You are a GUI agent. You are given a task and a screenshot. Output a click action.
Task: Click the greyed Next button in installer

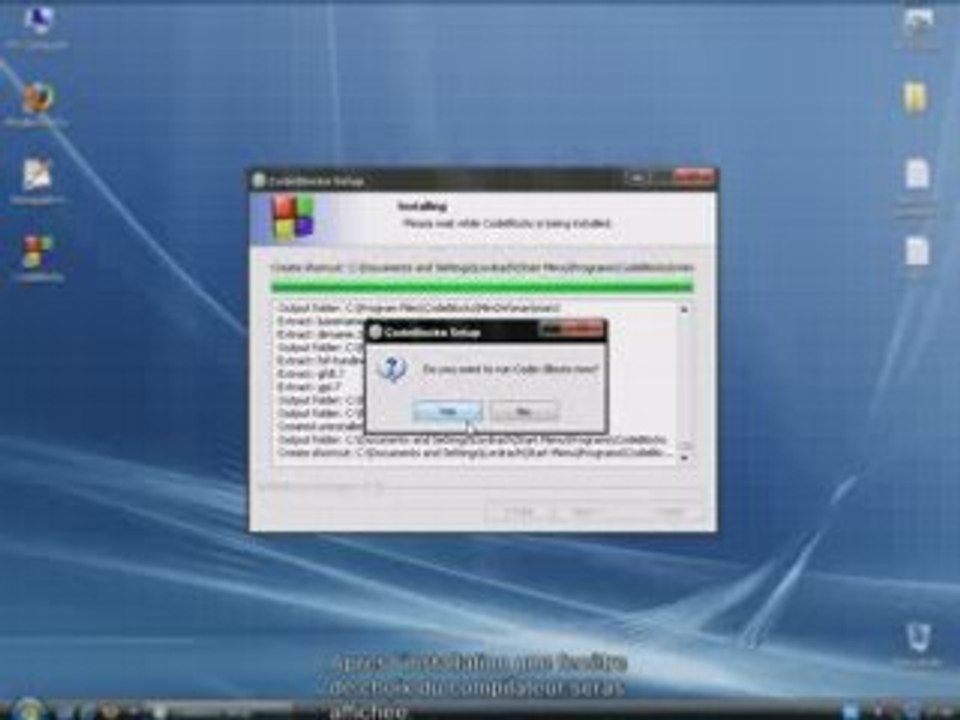click(583, 512)
